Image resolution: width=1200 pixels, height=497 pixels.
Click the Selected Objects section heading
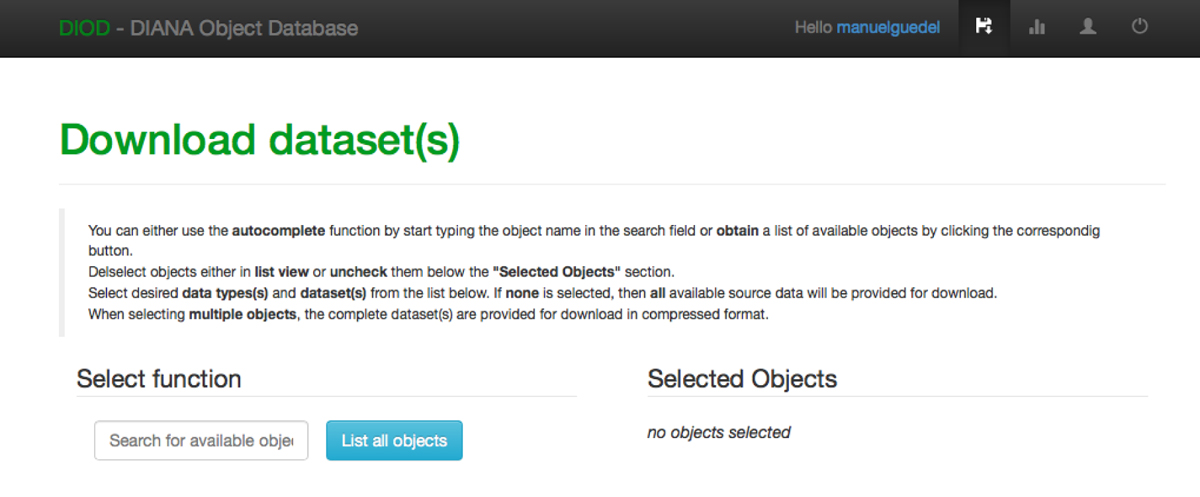[x=742, y=379]
